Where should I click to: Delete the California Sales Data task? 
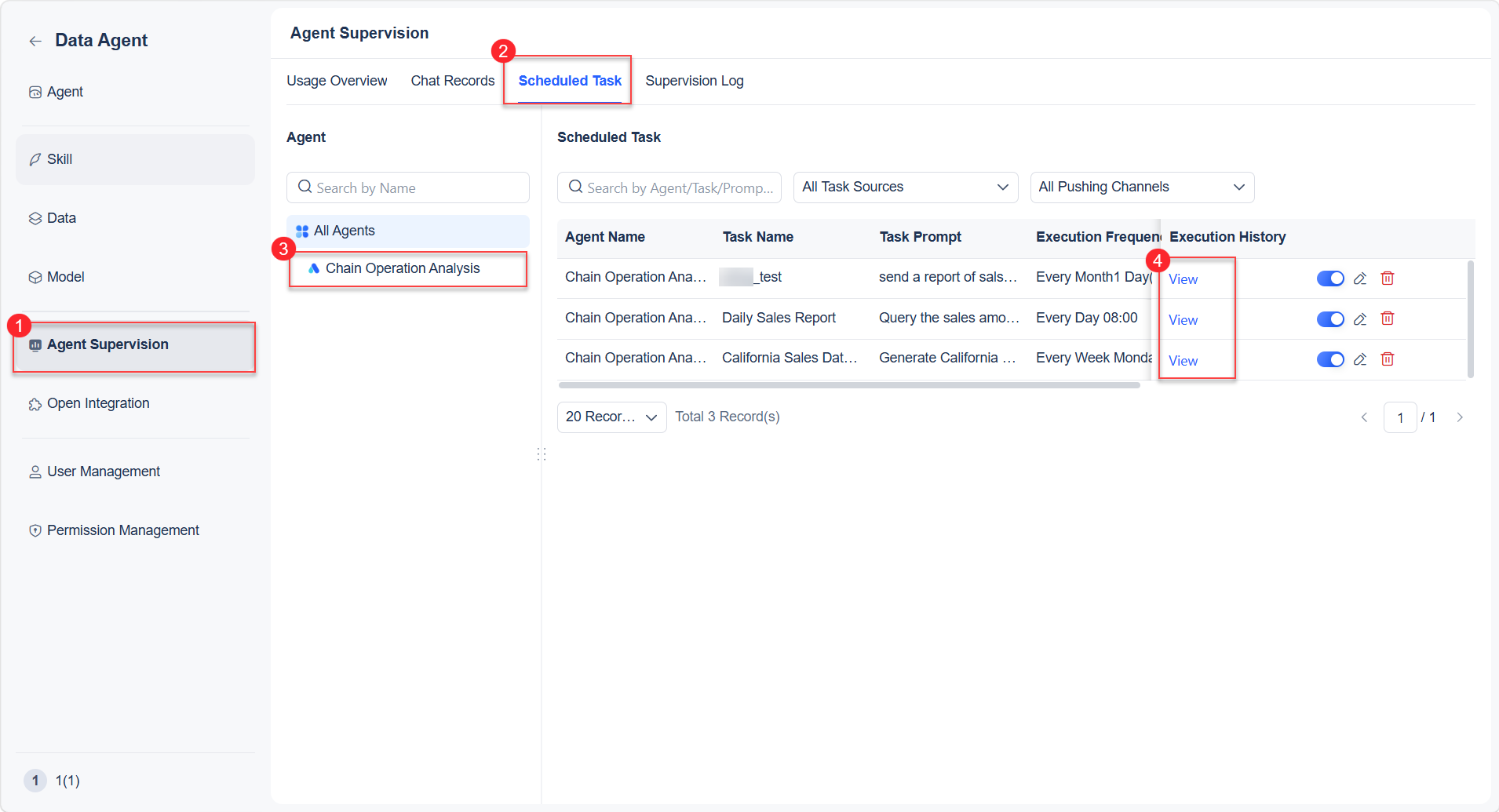tap(1388, 359)
